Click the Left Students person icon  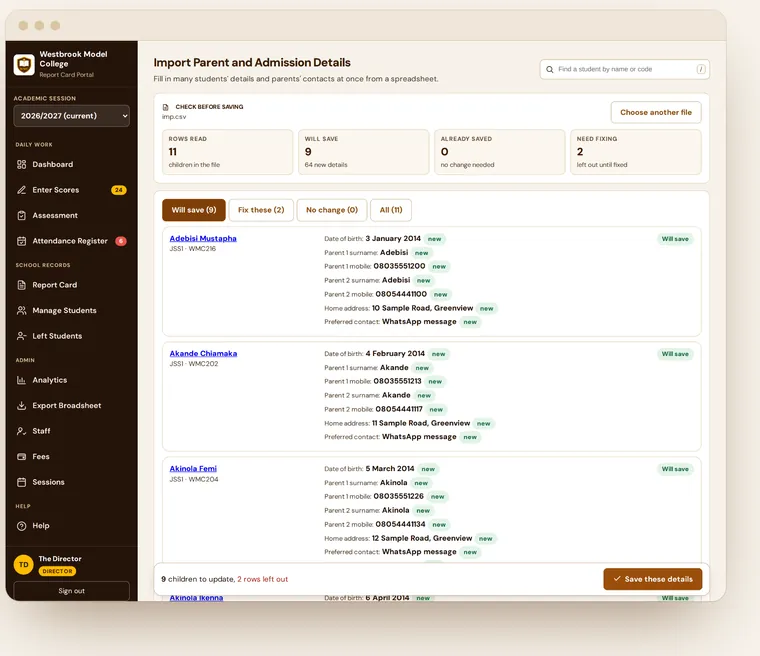point(21,336)
